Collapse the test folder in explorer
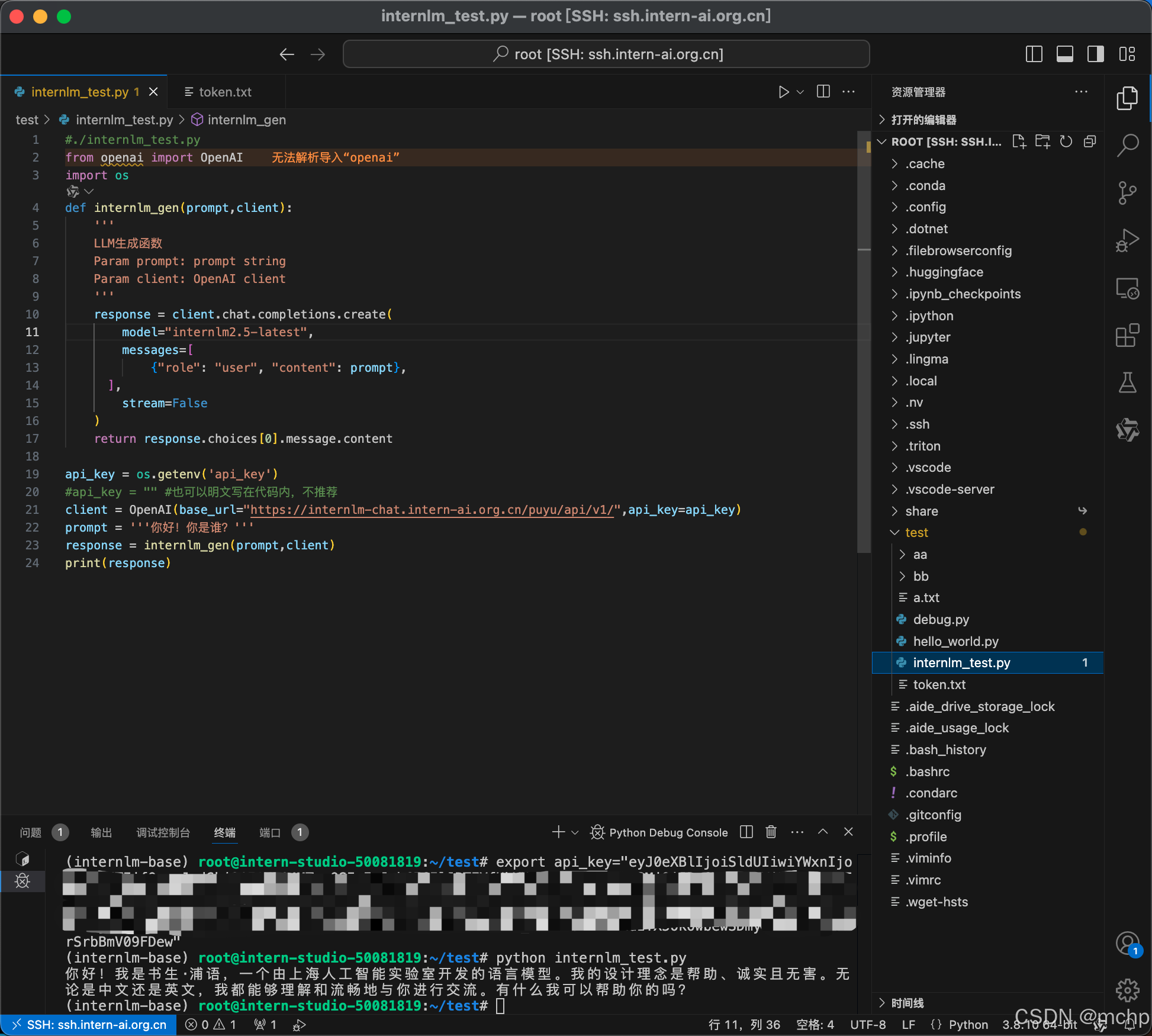 click(916, 532)
